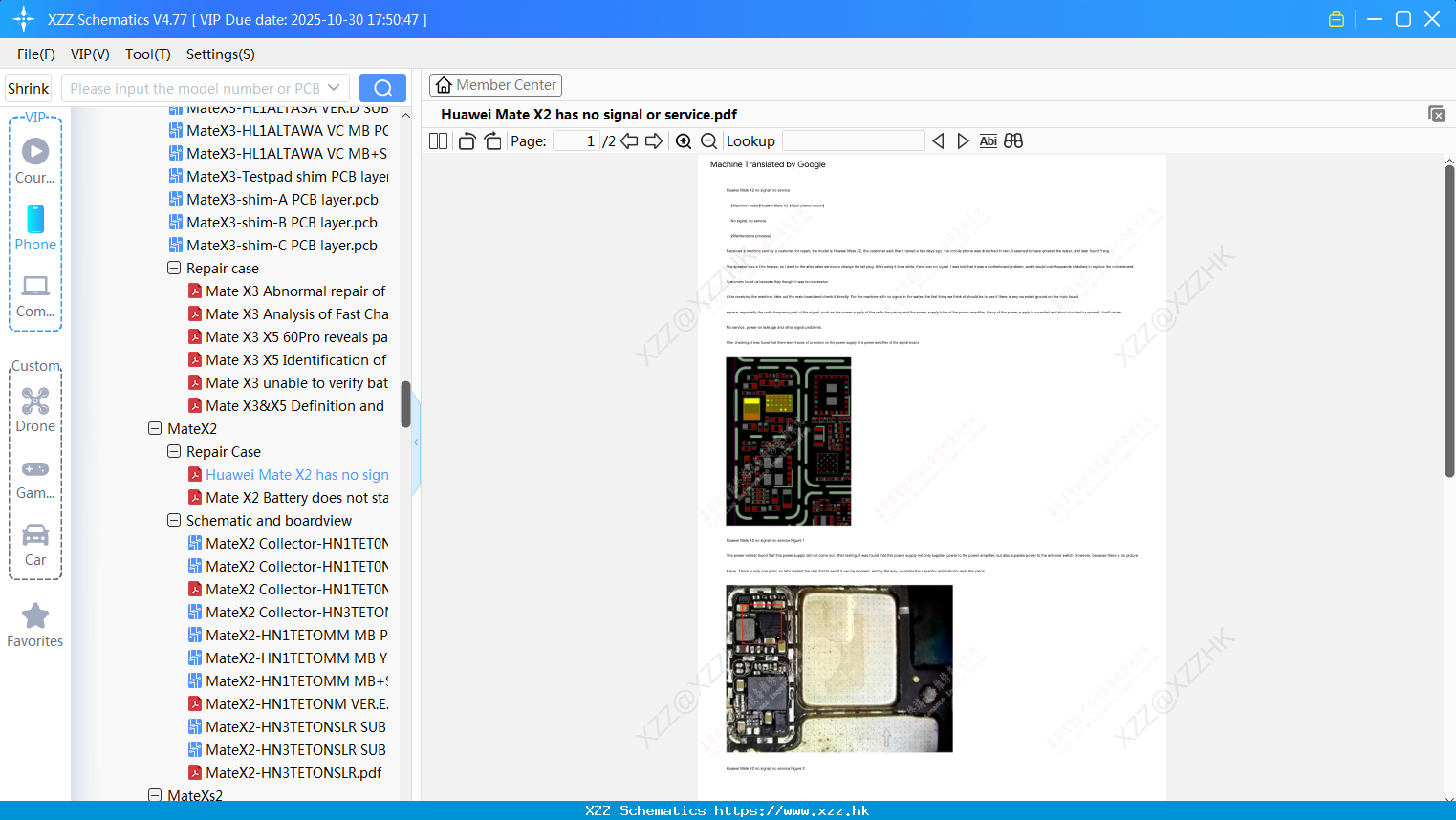Focus the model number input field
Screen dimensions: 1456x820
[194, 88]
